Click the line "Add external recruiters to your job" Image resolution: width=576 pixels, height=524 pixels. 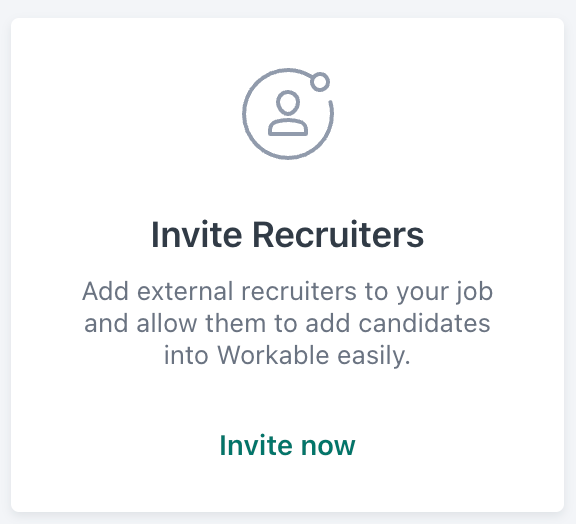[x=287, y=292]
